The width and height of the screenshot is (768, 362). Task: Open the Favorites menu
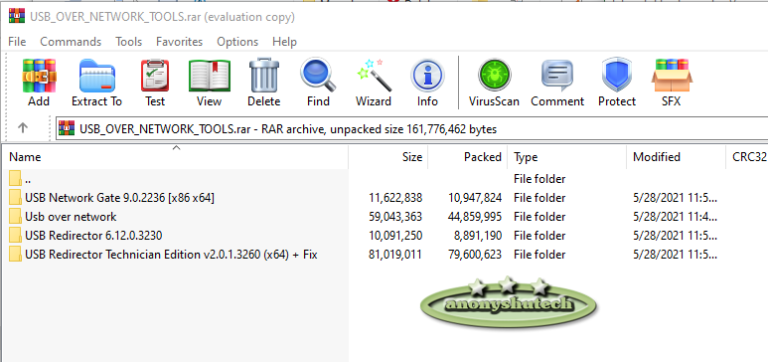[179, 42]
